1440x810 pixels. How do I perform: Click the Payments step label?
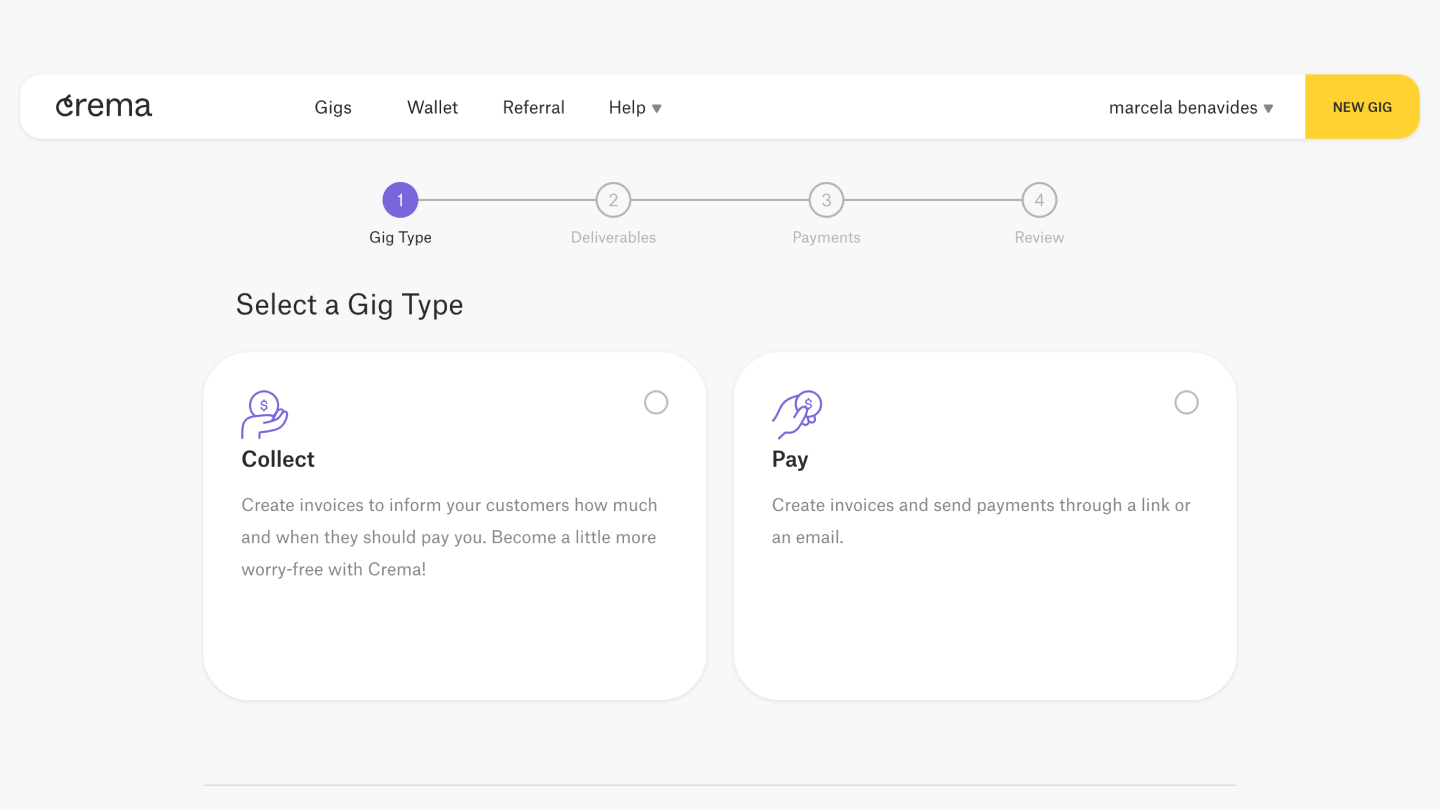click(x=826, y=237)
